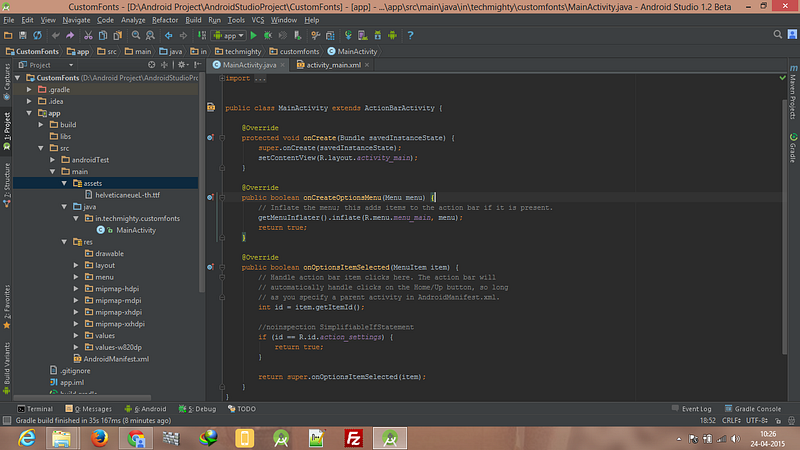The height and width of the screenshot is (450, 800).
Task: Close the activity_main.xml tab
Action: (367, 65)
